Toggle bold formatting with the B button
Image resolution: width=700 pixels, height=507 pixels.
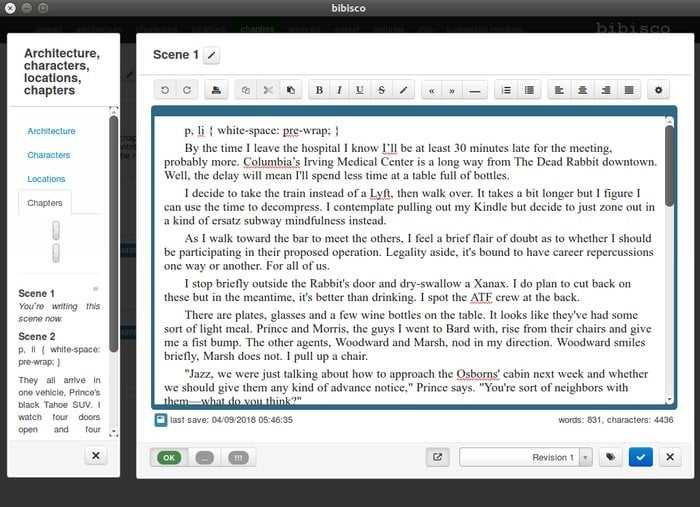(319, 90)
